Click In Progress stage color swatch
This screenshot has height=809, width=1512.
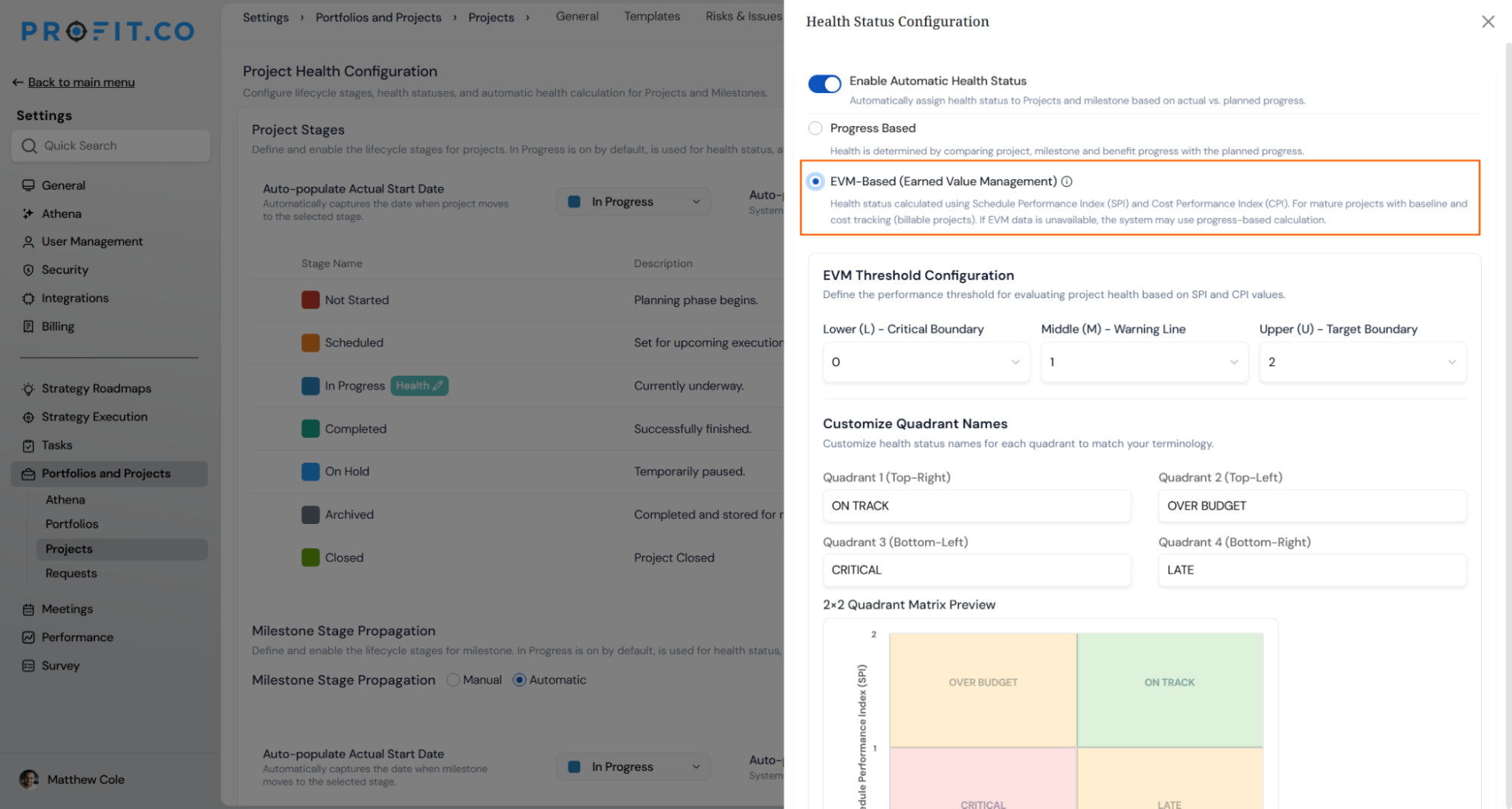tap(310, 386)
